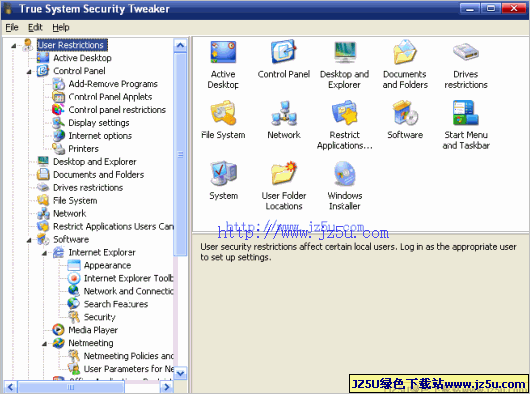Click the Display settings tree icon
Viewport: 530px width, 394px height.
58,123
